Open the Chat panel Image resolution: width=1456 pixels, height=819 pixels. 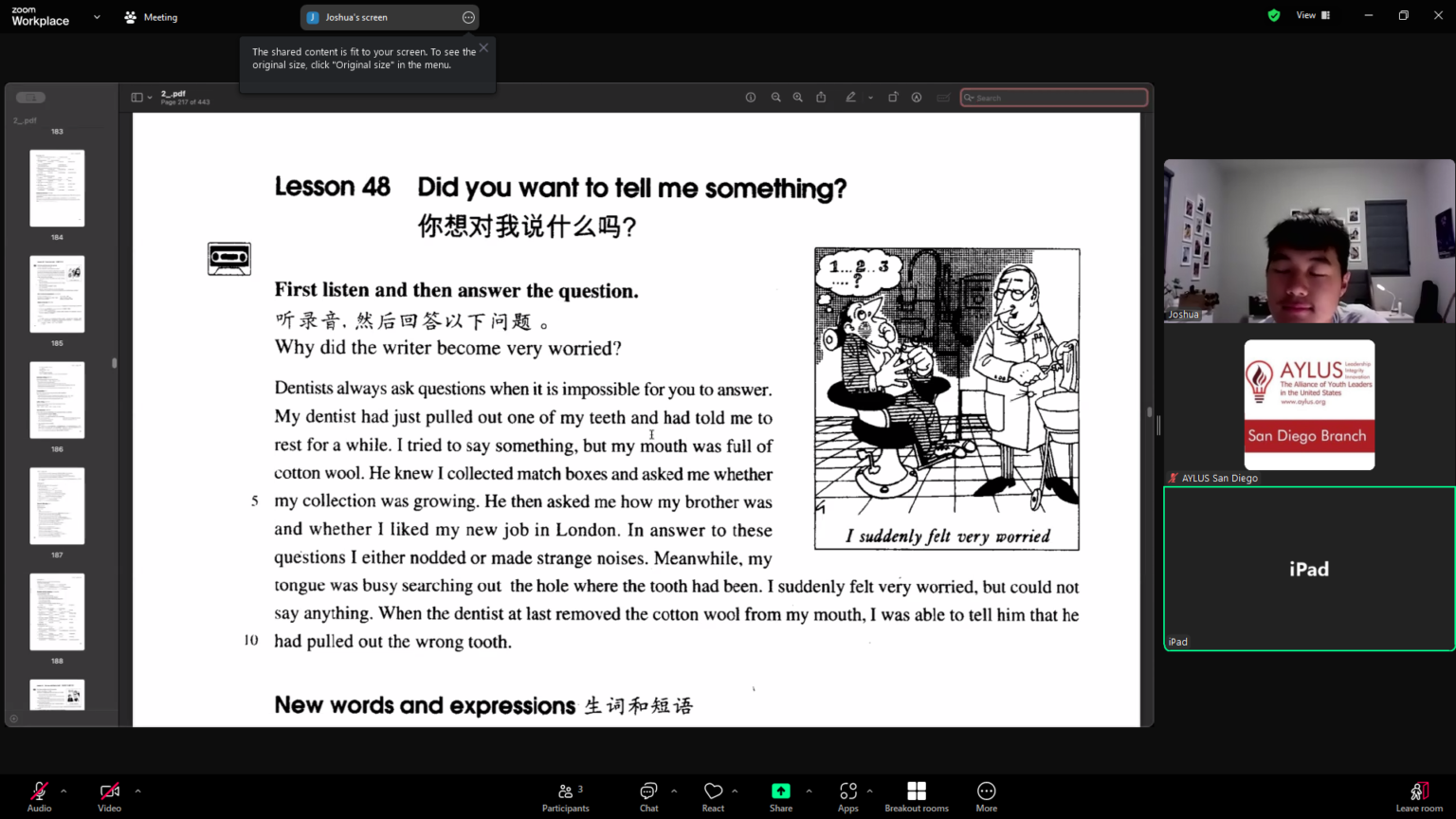(648, 796)
